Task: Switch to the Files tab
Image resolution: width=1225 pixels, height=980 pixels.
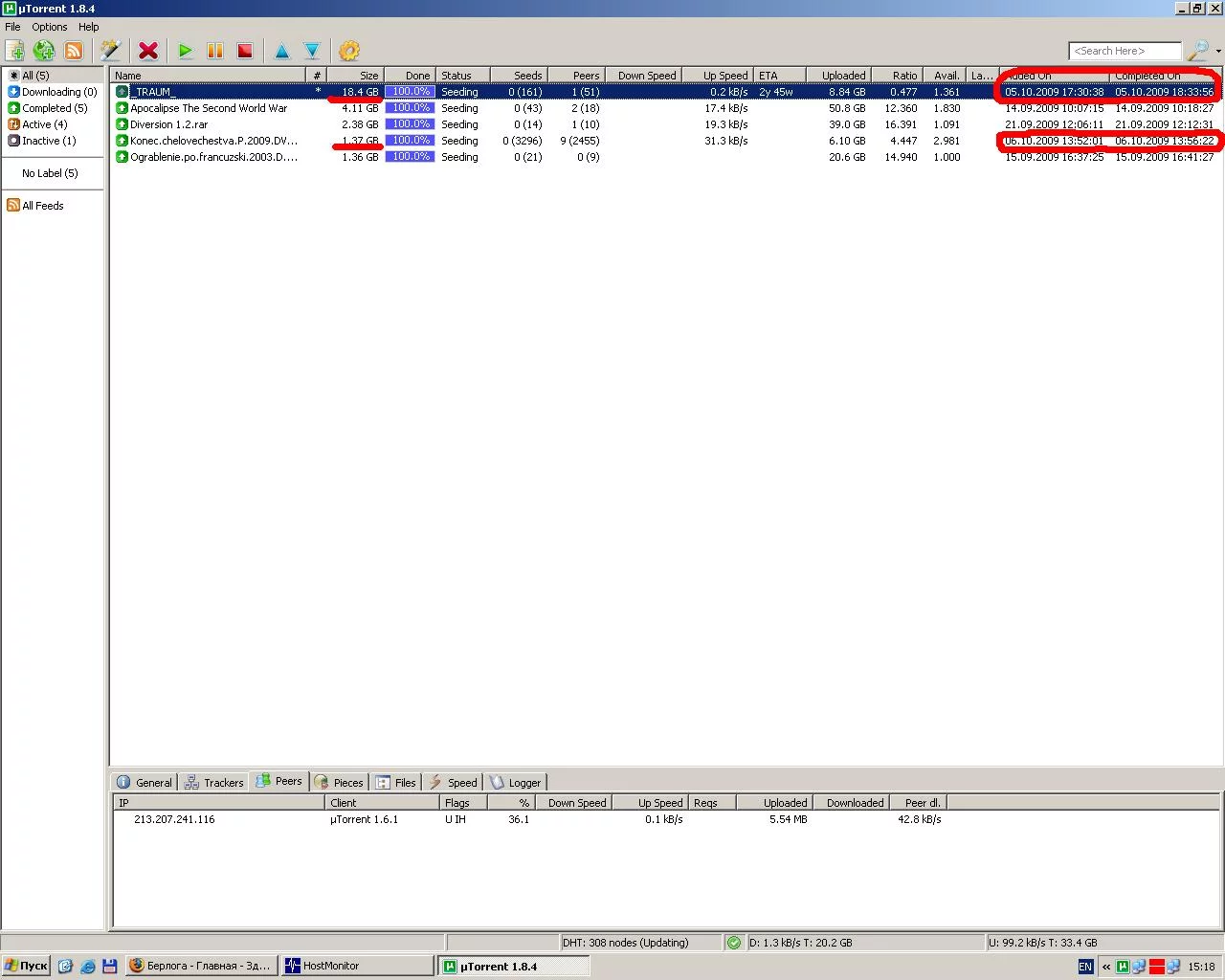Action: pyautogui.click(x=396, y=783)
